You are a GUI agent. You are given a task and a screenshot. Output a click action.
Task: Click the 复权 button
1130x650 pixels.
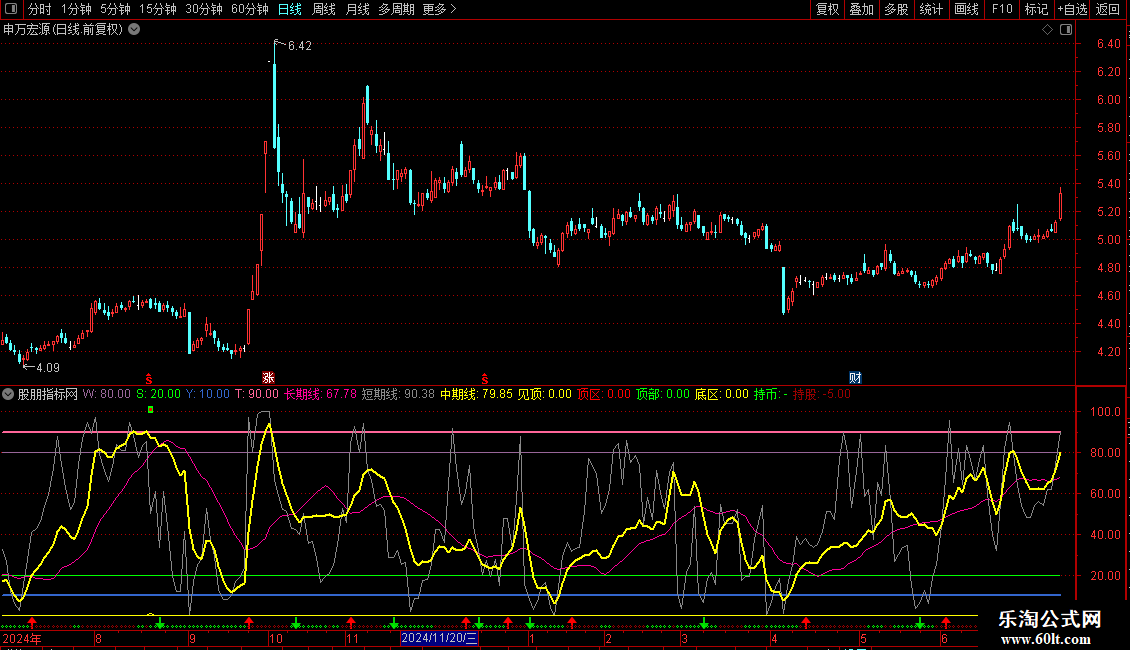(x=827, y=10)
